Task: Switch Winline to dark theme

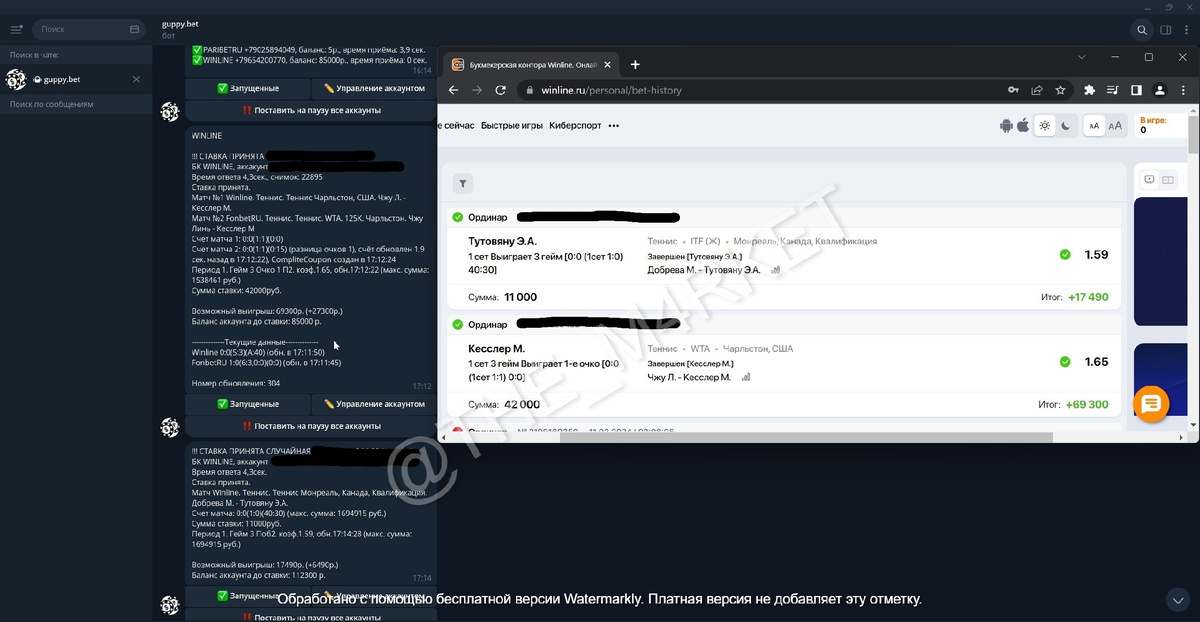Action: tap(1065, 126)
